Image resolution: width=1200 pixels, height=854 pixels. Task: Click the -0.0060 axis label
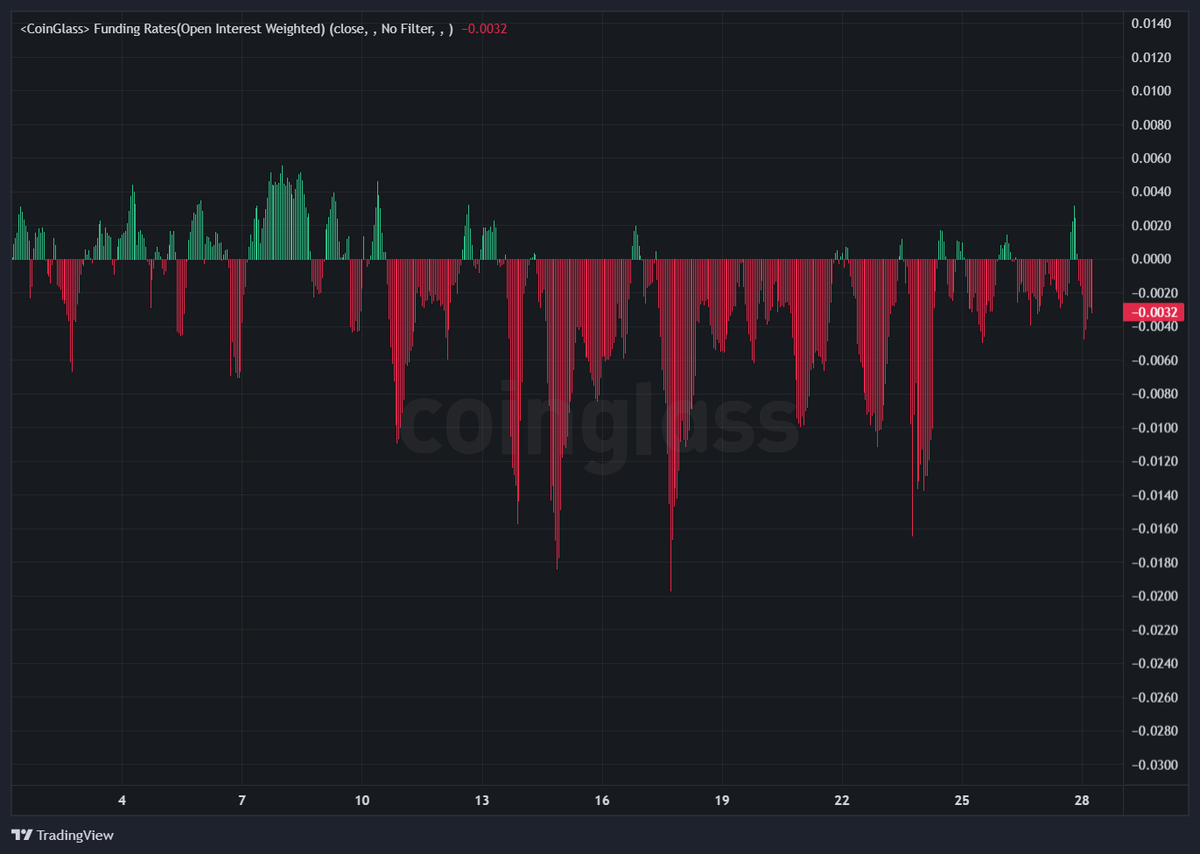(1155, 361)
